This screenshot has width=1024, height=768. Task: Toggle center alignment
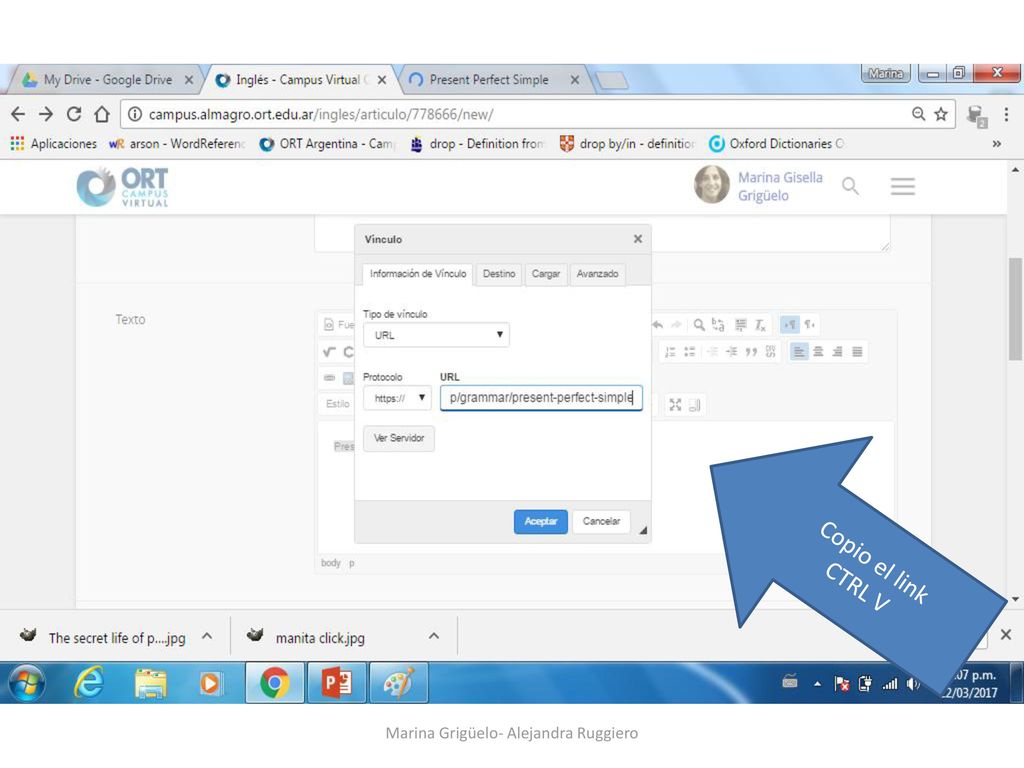818,352
